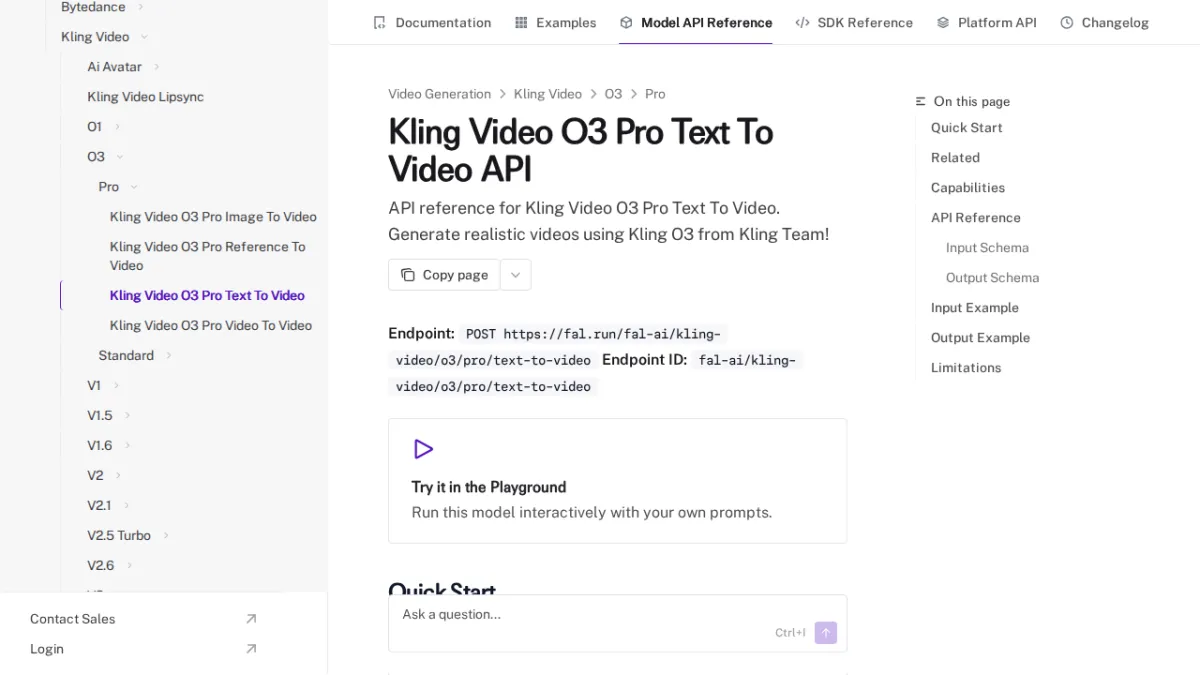Jump to Capabilities section
The image size is (1200, 675).
[968, 188]
